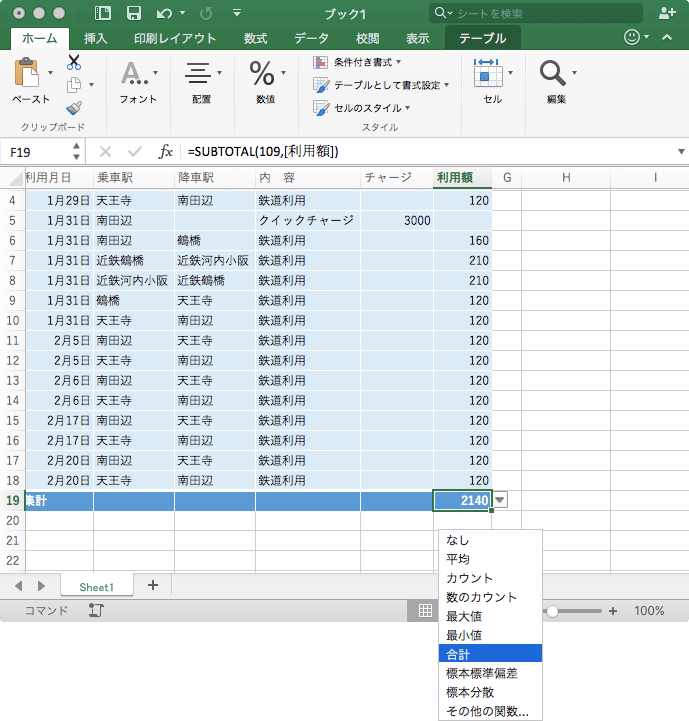Open the quick access toolbar customize arrow

point(237,12)
